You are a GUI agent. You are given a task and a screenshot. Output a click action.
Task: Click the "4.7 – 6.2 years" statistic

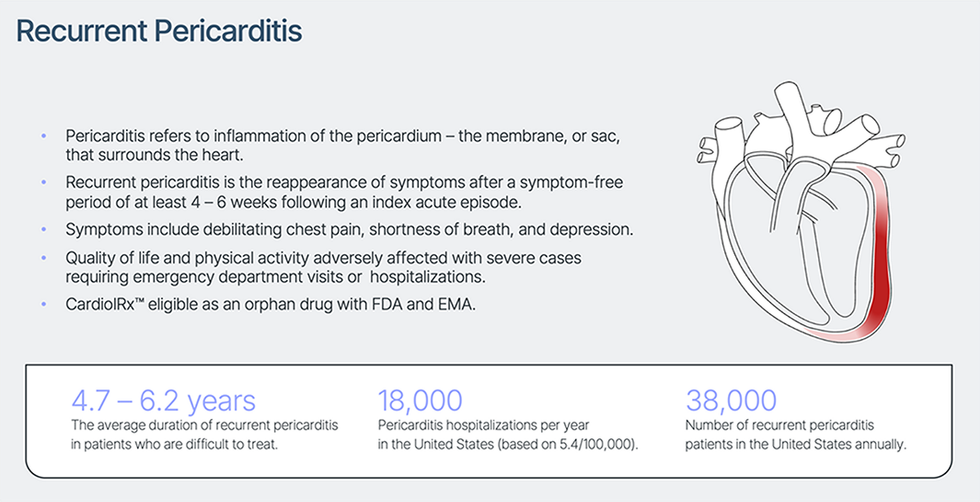(x=164, y=401)
